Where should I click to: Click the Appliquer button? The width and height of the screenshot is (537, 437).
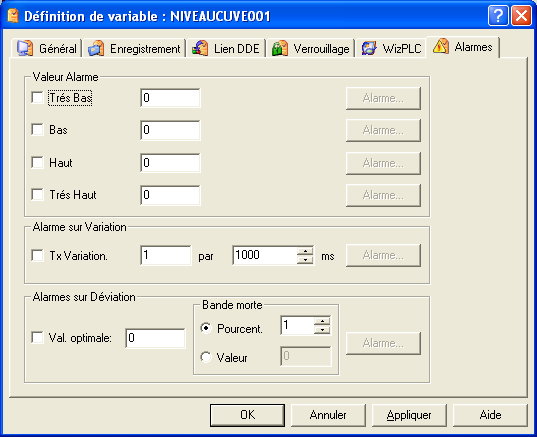pos(409,415)
